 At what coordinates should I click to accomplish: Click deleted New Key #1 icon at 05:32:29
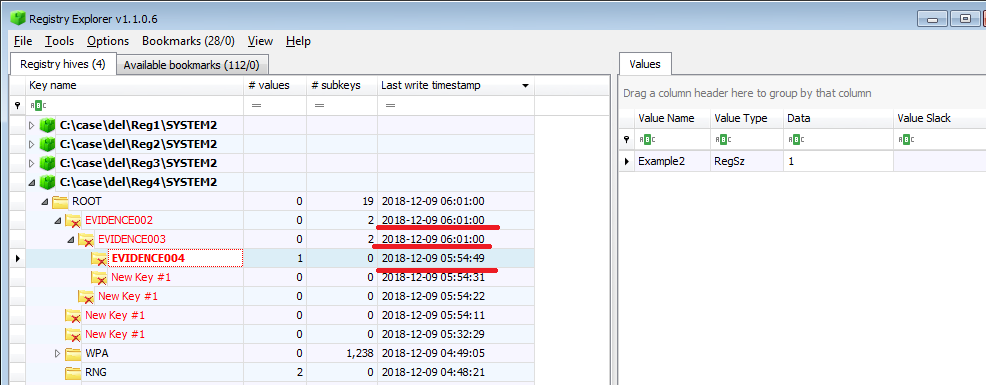[x=73, y=335]
